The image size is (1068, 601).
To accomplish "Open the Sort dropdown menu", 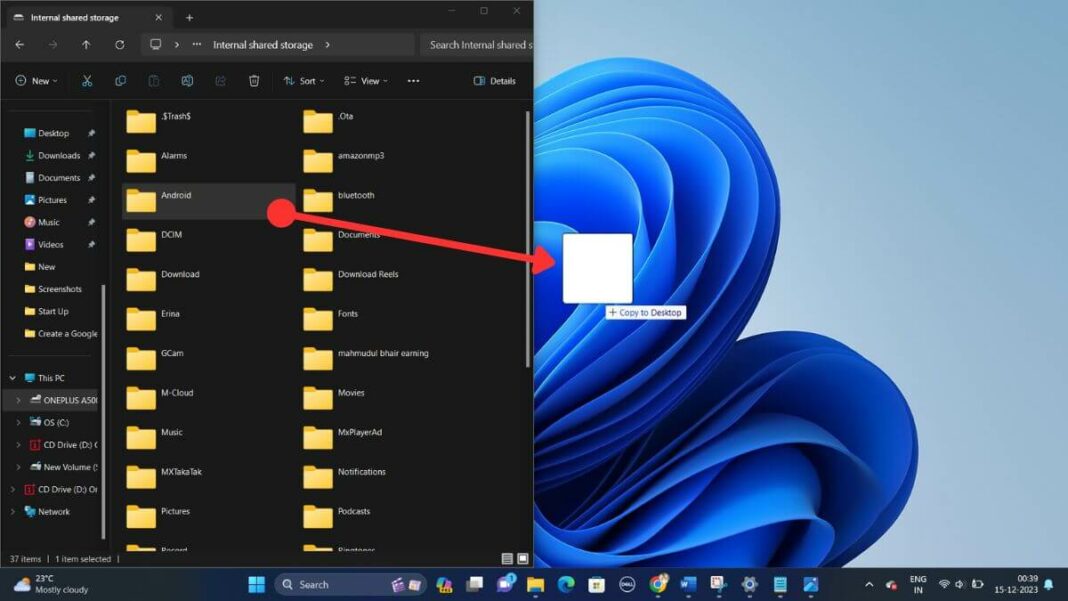I will pyautogui.click(x=305, y=81).
